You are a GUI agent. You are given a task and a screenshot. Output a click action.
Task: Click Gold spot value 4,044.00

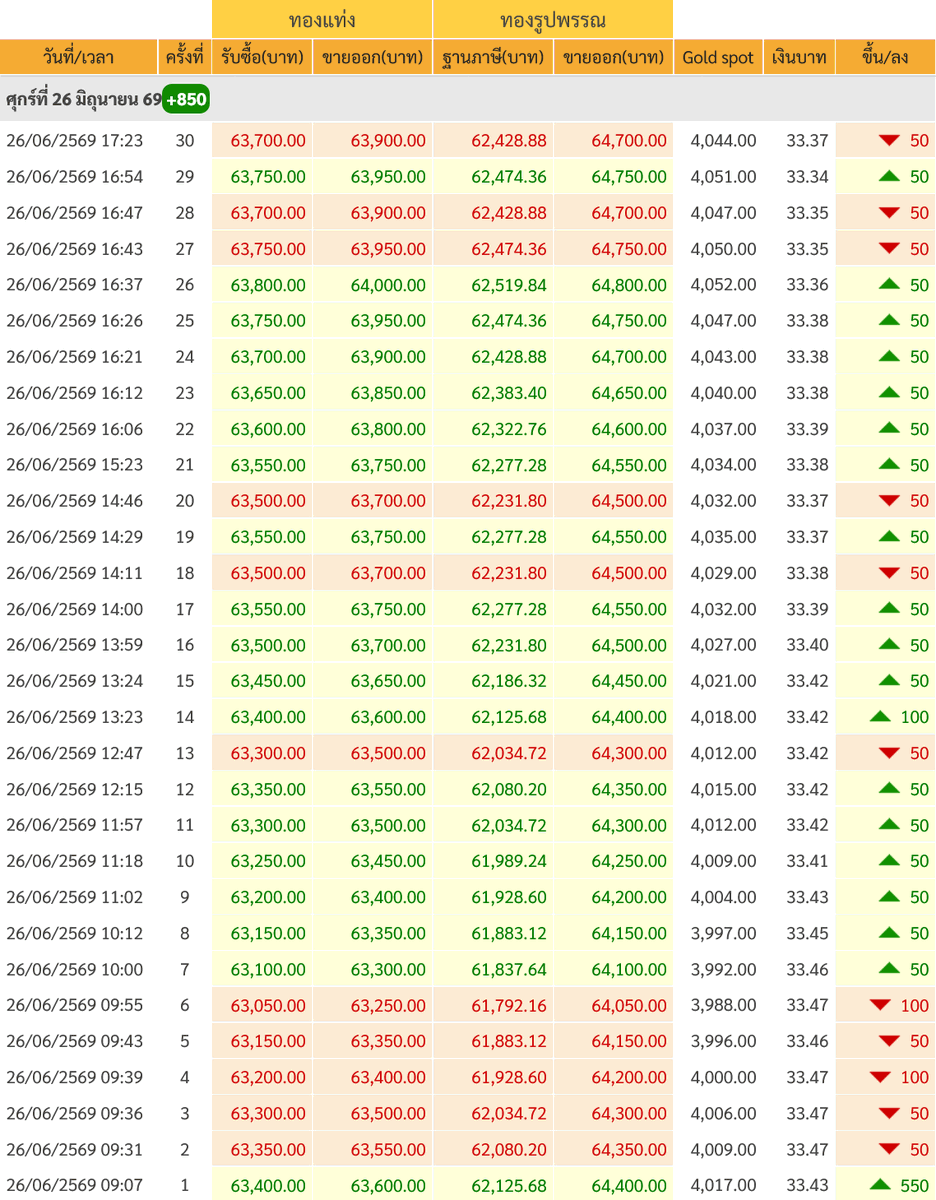click(723, 141)
